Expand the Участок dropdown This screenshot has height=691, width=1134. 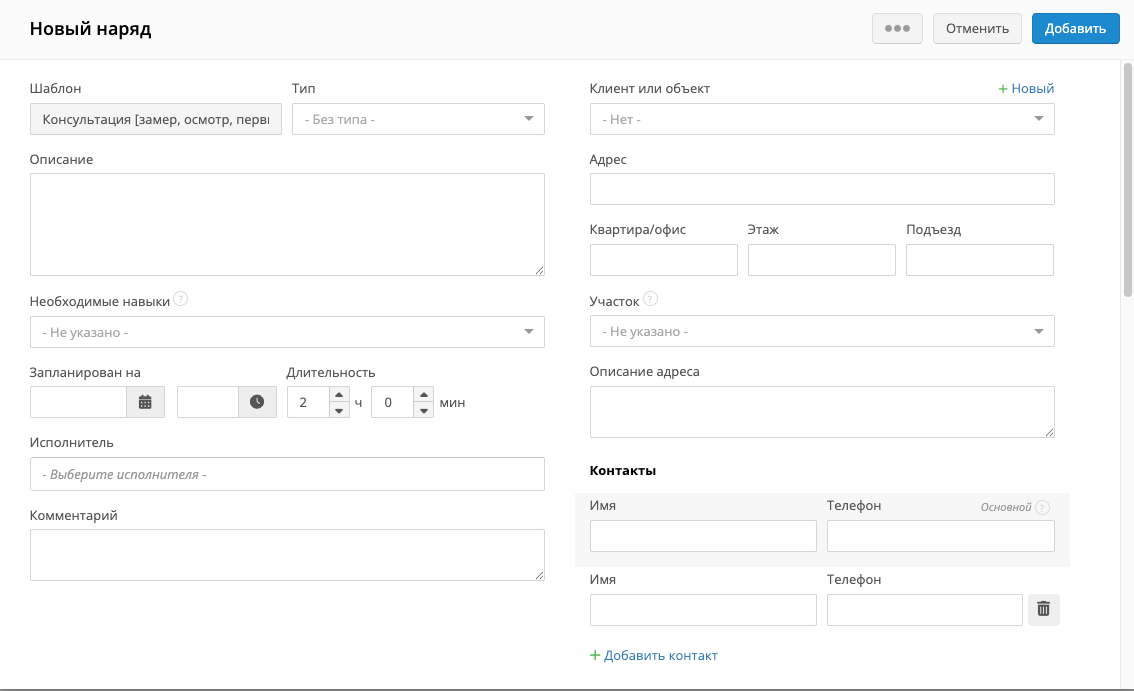click(822, 331)
